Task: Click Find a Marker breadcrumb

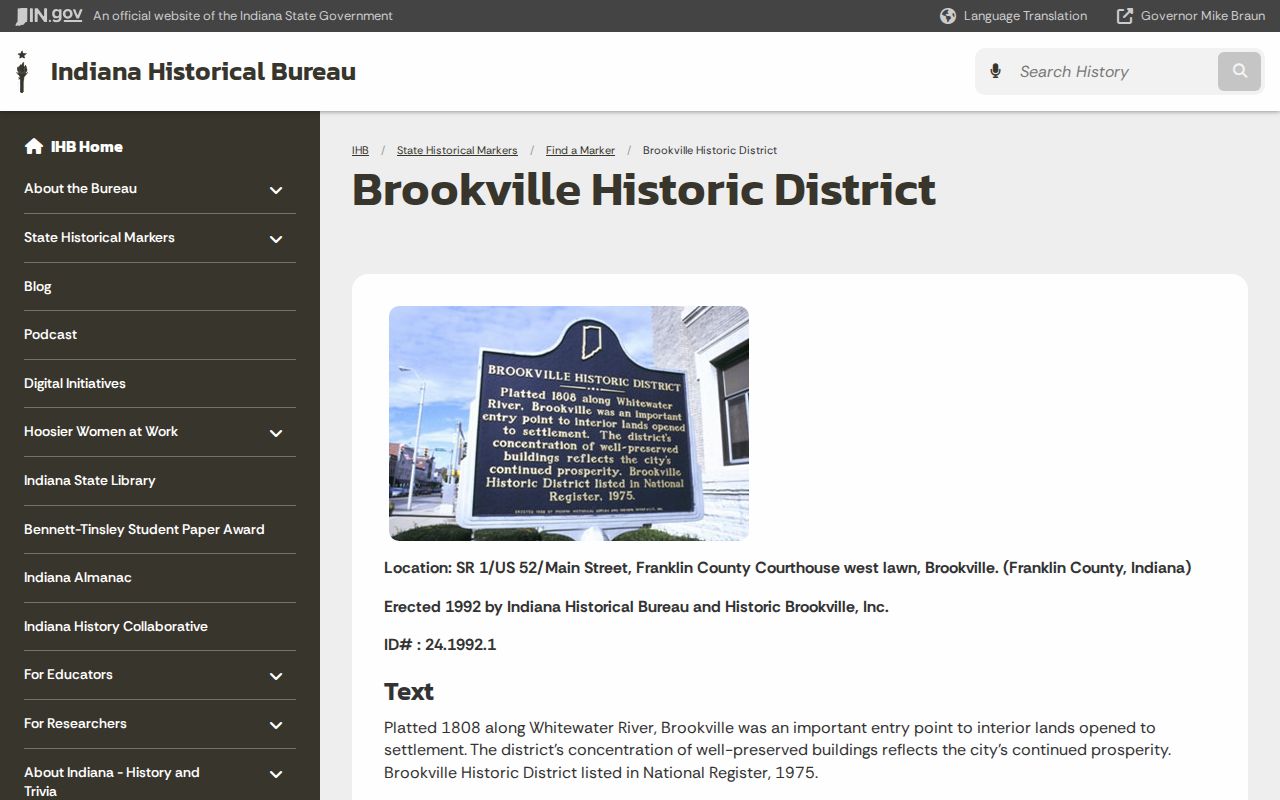Action: (580, 150)
